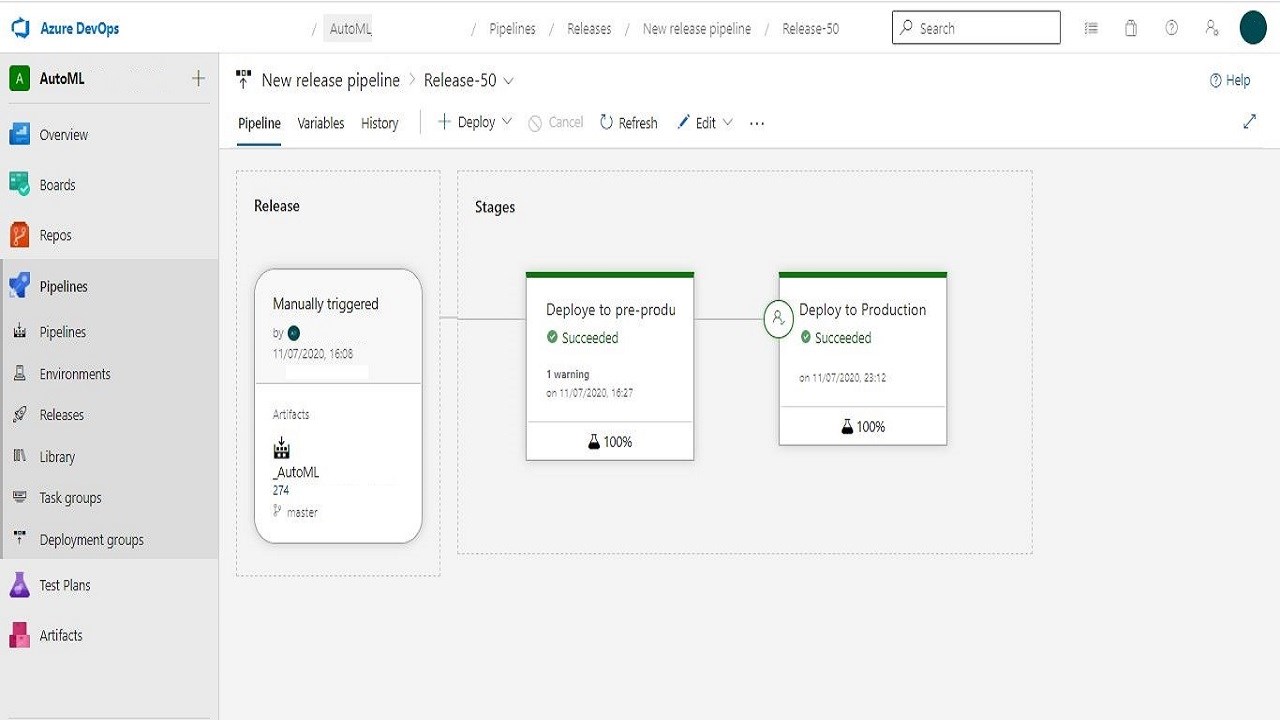Click the release pipeline icon next to title
Image resolution: width=1280 pixels, height=720 pixels.
pos(243,80)
